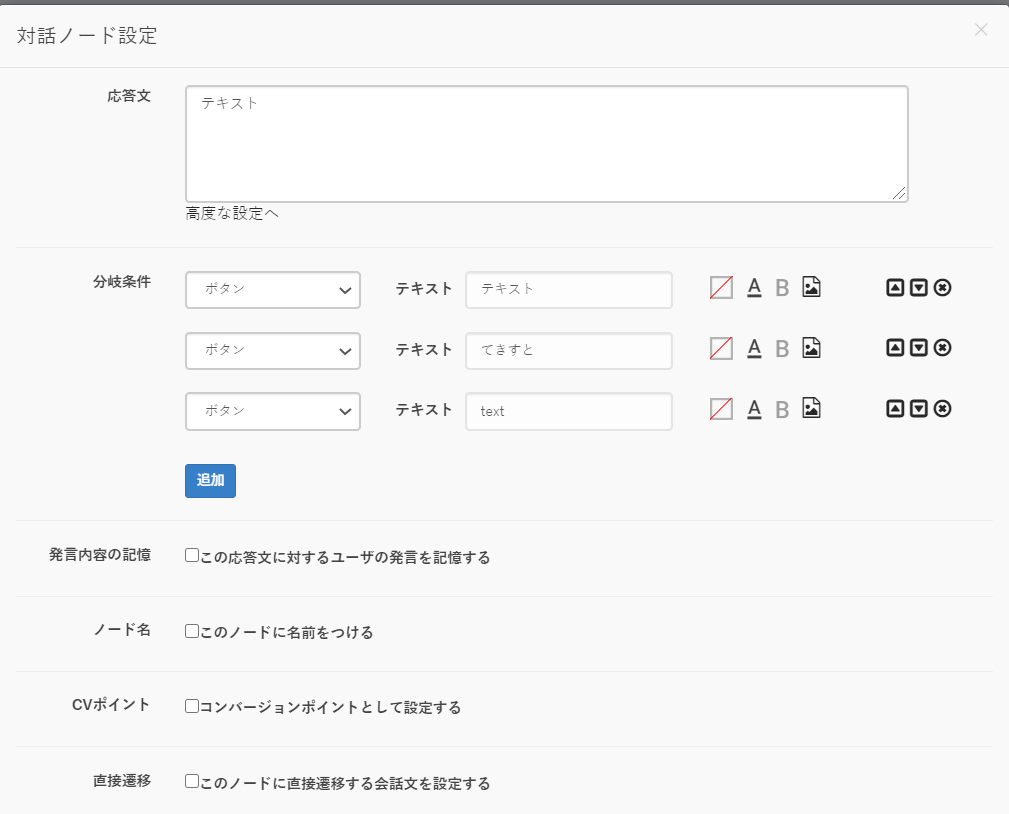Move てきすと condition row down
This screenshot has width=1009, height=814.
click(919, 348)
